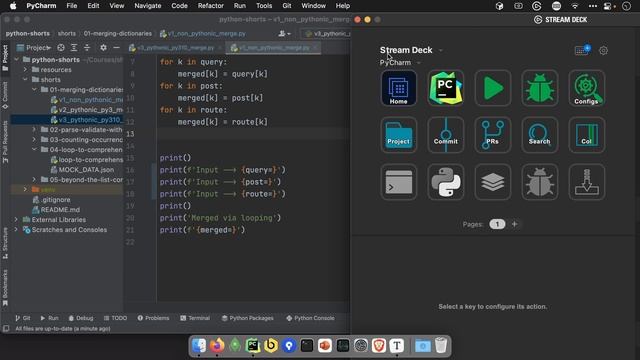Toggle the Bookmarks side tool window
This screenshot has width=640, height=360.
point(5,288)
